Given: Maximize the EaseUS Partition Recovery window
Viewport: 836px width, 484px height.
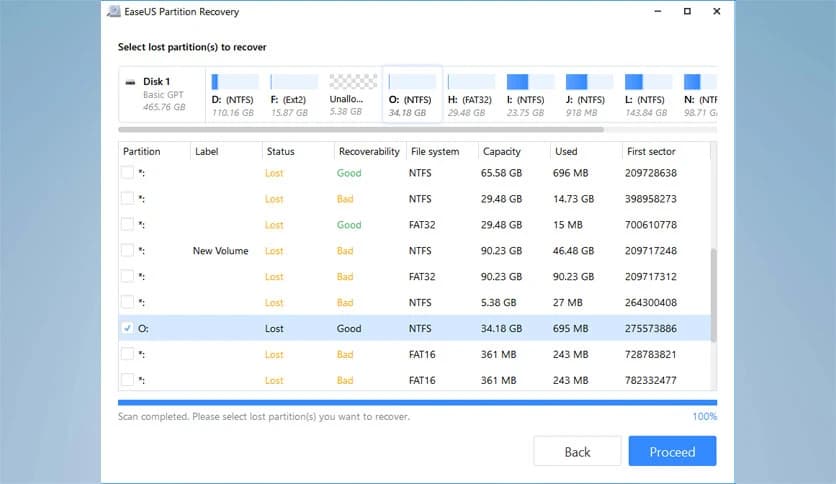Looking at the screenshot, I should 687,11.
